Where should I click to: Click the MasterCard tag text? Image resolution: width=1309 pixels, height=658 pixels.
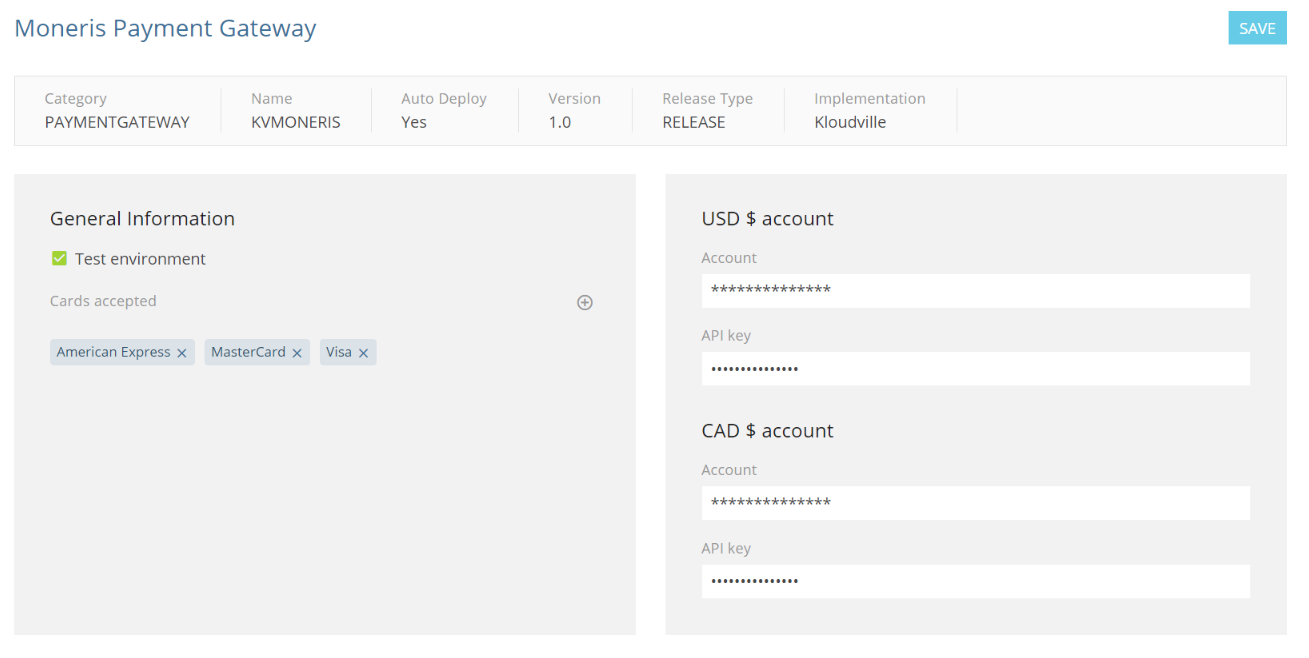click(x=248, y=352)
